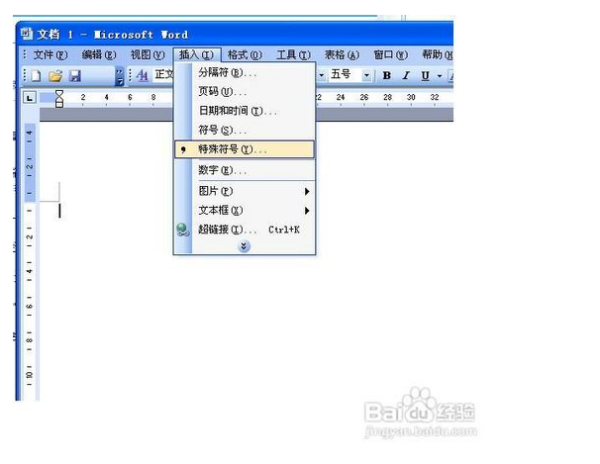Click the Word document icon in title bar
The width and height of the screenshot is (600, 464).
tap(26, 34)
